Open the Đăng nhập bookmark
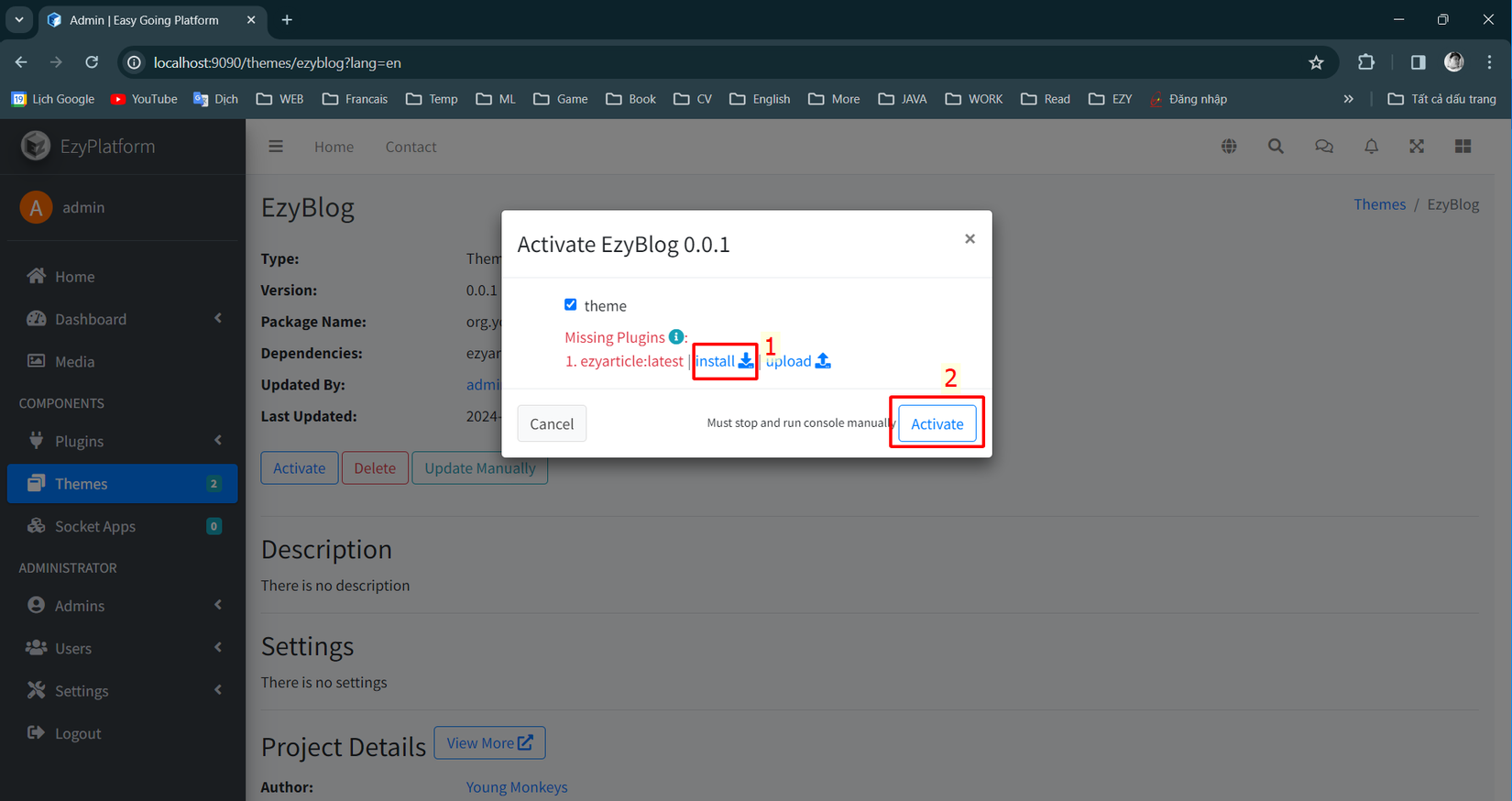 [x=1189, y=99]
